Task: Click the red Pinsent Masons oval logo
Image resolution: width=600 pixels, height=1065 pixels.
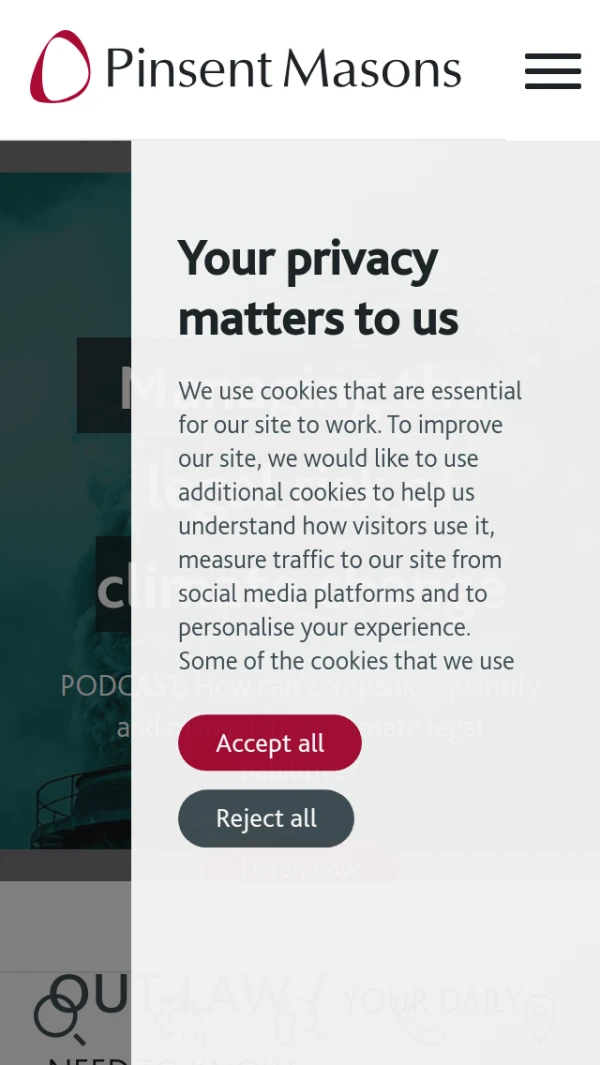Action: (60, 67)
